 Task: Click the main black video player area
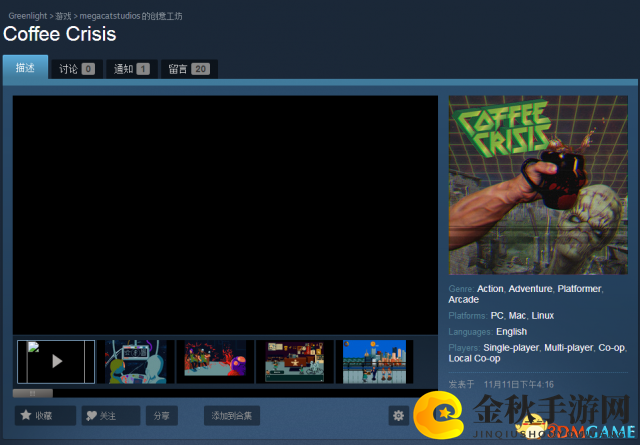[x=225, y=215]
